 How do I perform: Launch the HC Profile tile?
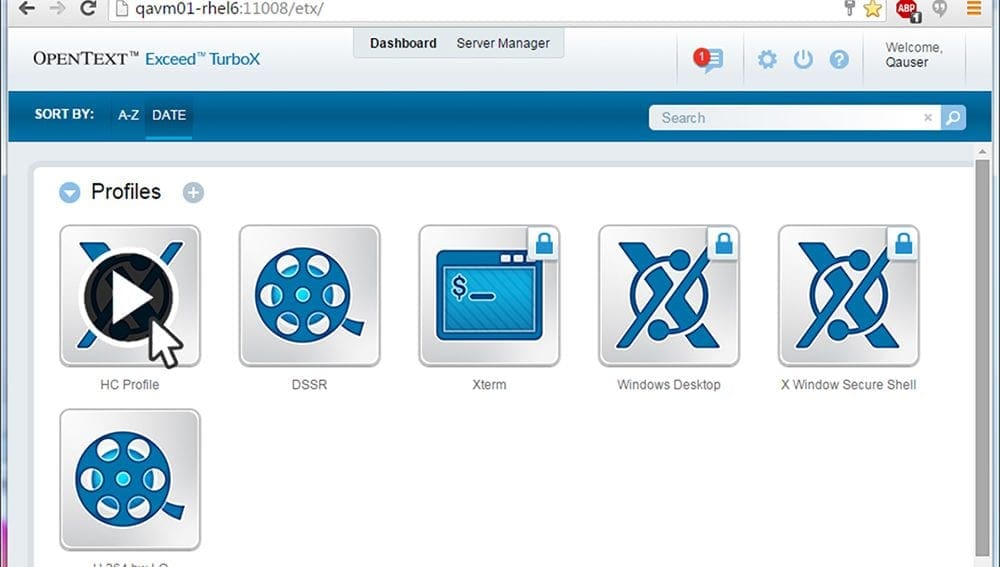[x=129, y=295]
